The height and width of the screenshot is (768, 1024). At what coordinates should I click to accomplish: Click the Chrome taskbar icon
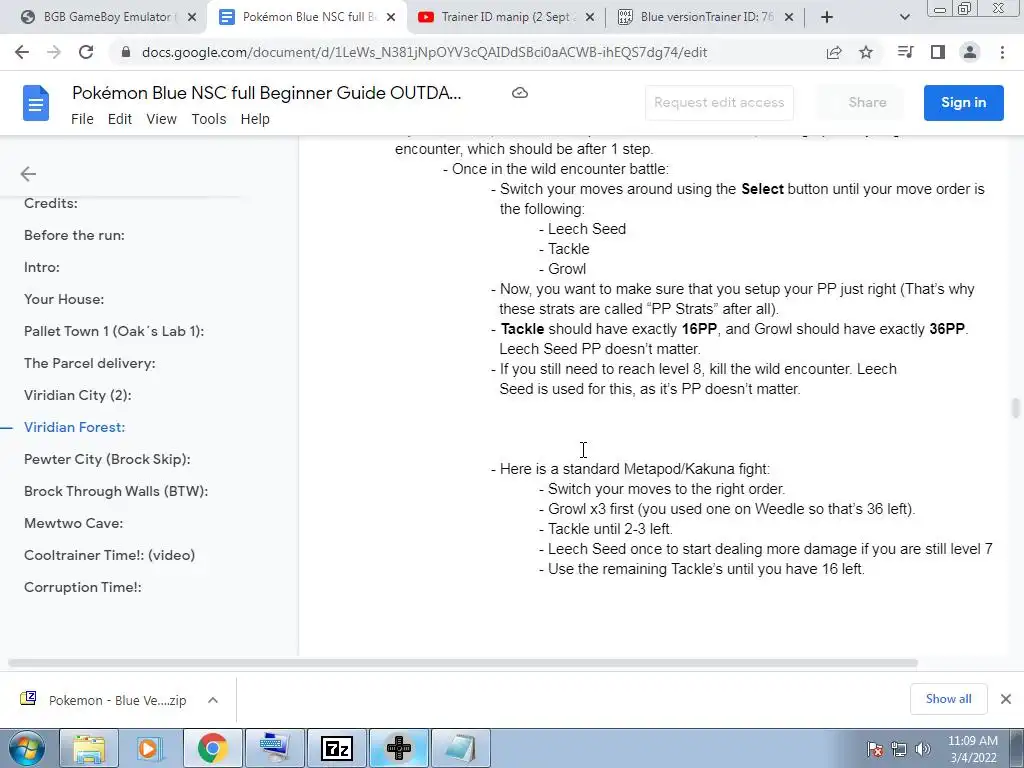point(212,748)
